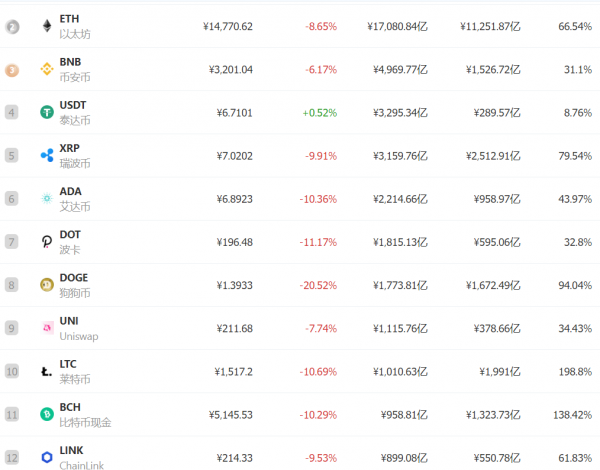The height and width of the screenshot is (470, 600).
Task: Click the rank 12 badge
Action: [x=12, y=456]
